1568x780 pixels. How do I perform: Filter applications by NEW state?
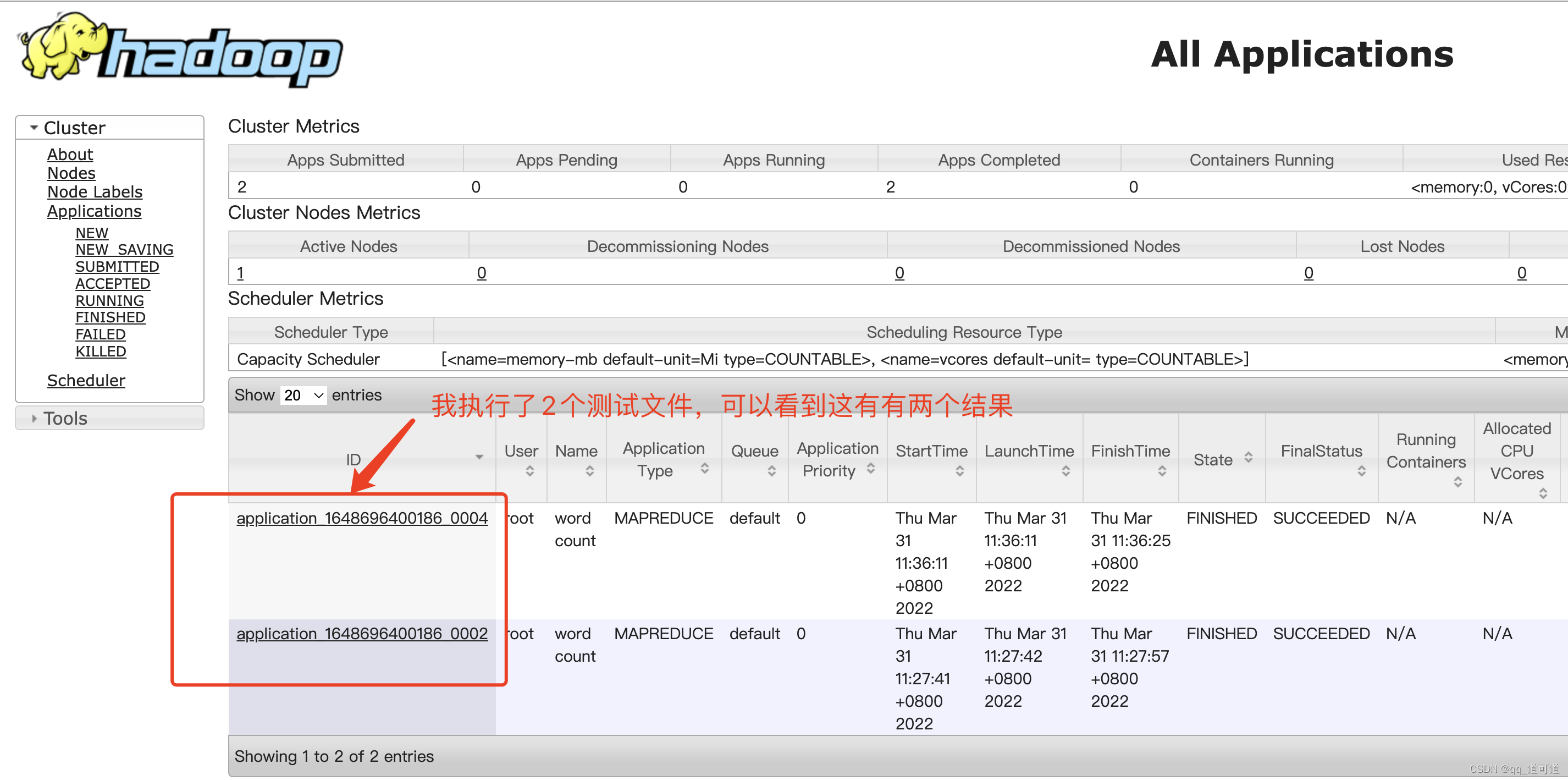point(92,233)
